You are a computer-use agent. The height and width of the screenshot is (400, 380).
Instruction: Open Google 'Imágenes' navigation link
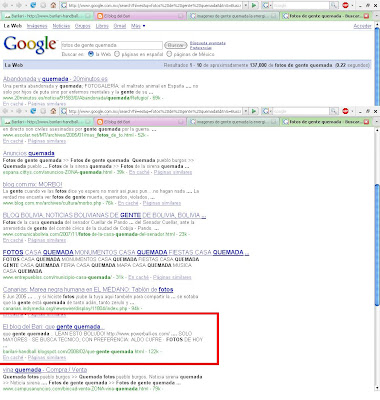pos(37,26)
